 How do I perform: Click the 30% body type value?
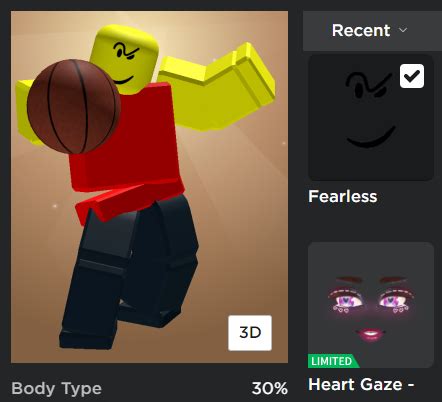270,388
